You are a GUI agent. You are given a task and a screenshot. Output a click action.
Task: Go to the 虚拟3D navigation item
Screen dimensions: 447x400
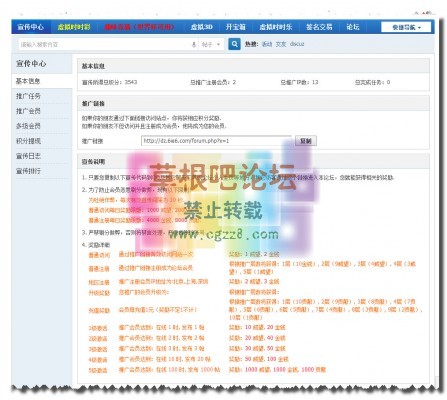(x=202, y=27)
